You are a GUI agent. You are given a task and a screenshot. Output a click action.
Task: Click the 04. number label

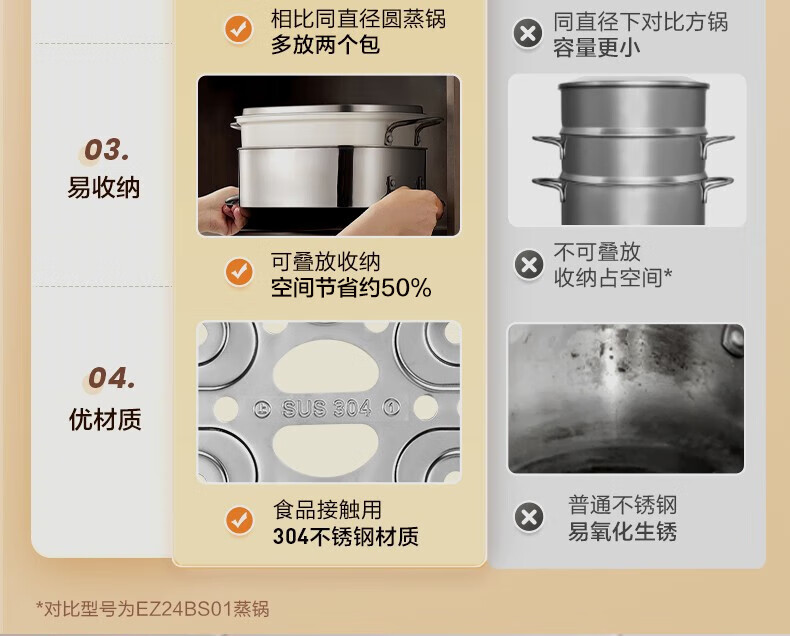(x=112, y=377)
